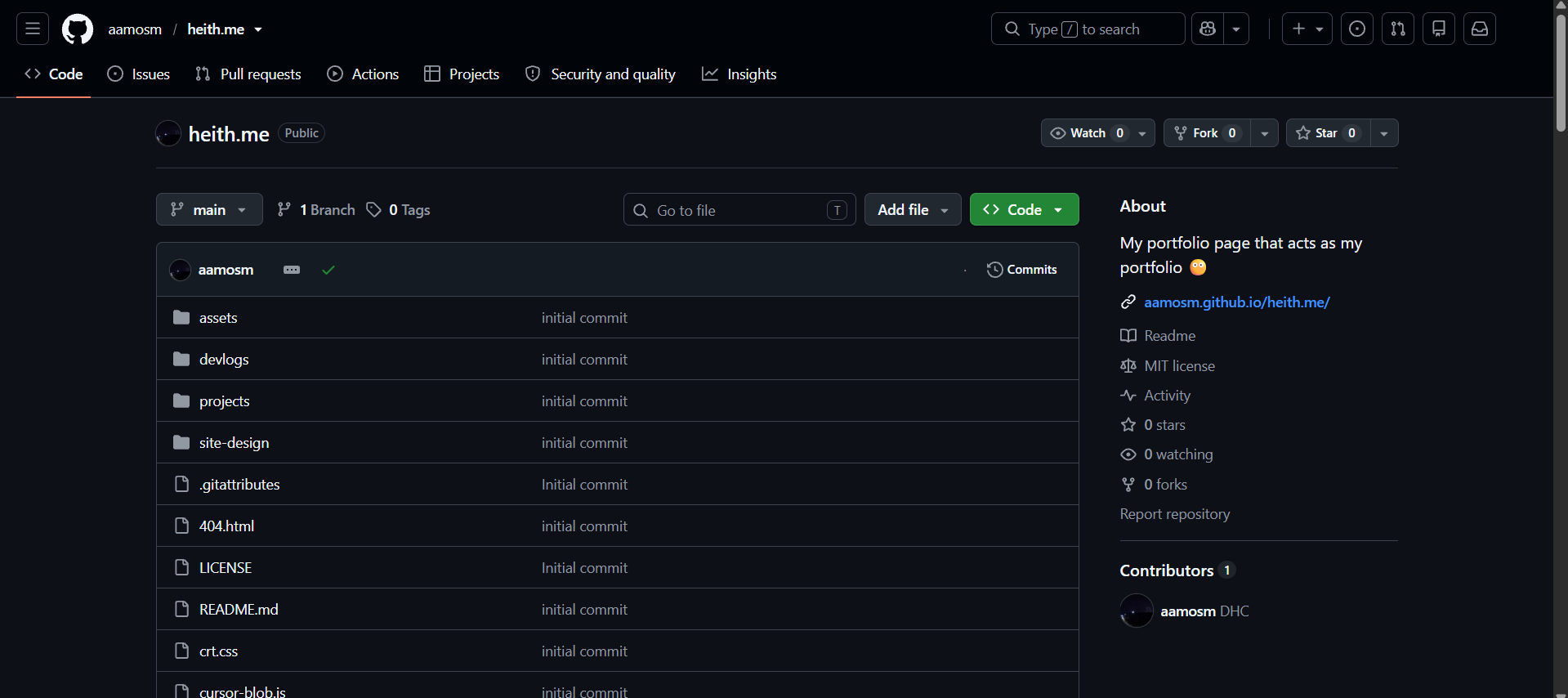Screen dimensions: 1568x698
Task: Expand the commit message ellipsis icon
Action: click(292, 270)
